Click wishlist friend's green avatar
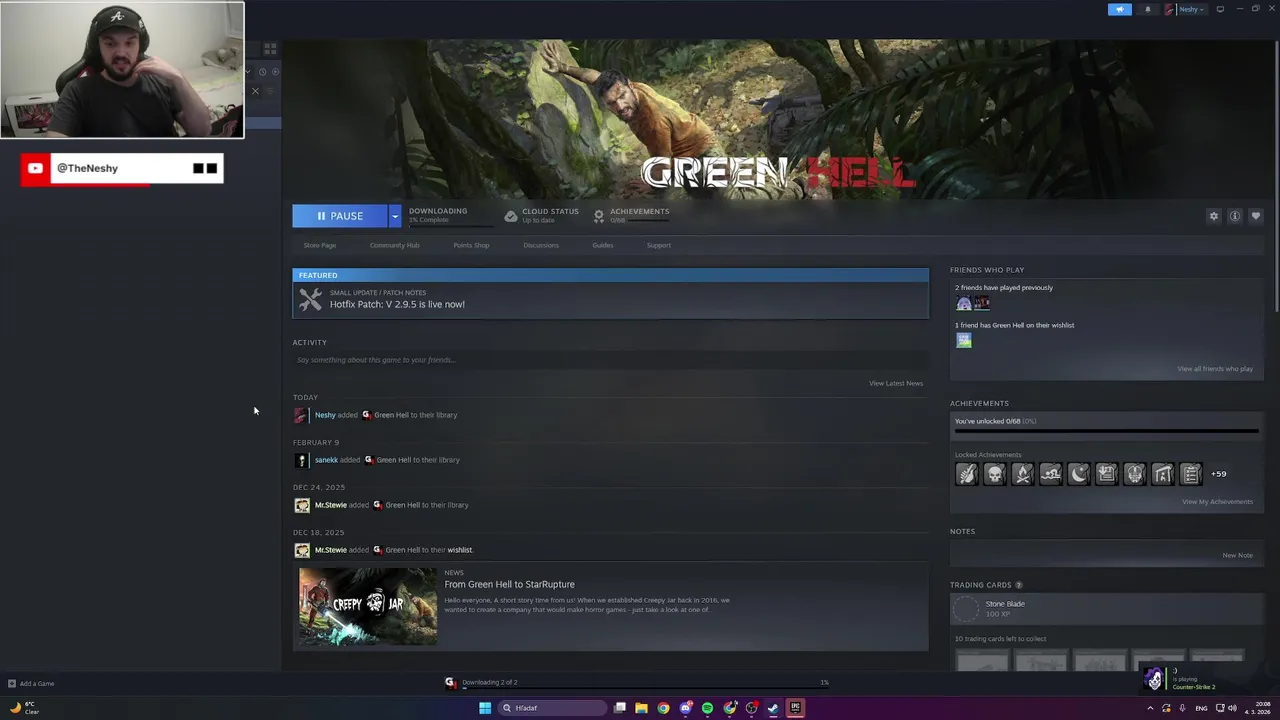1280x720 pixels. click(964, 340)
